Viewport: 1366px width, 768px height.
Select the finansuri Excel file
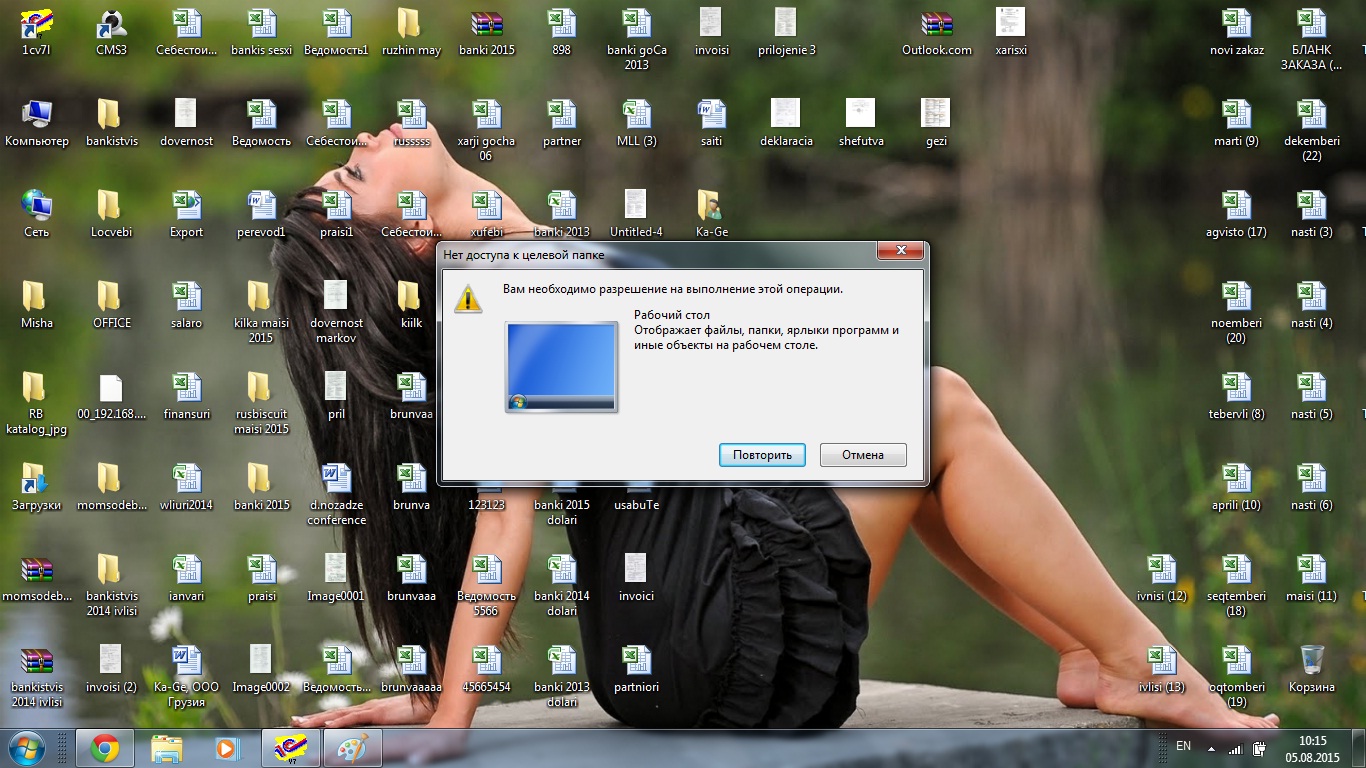pos(186,396)
